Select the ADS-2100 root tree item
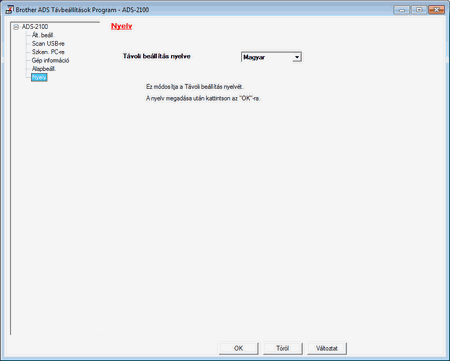Screen dimensions: 450x361 [x=35, y=27]
